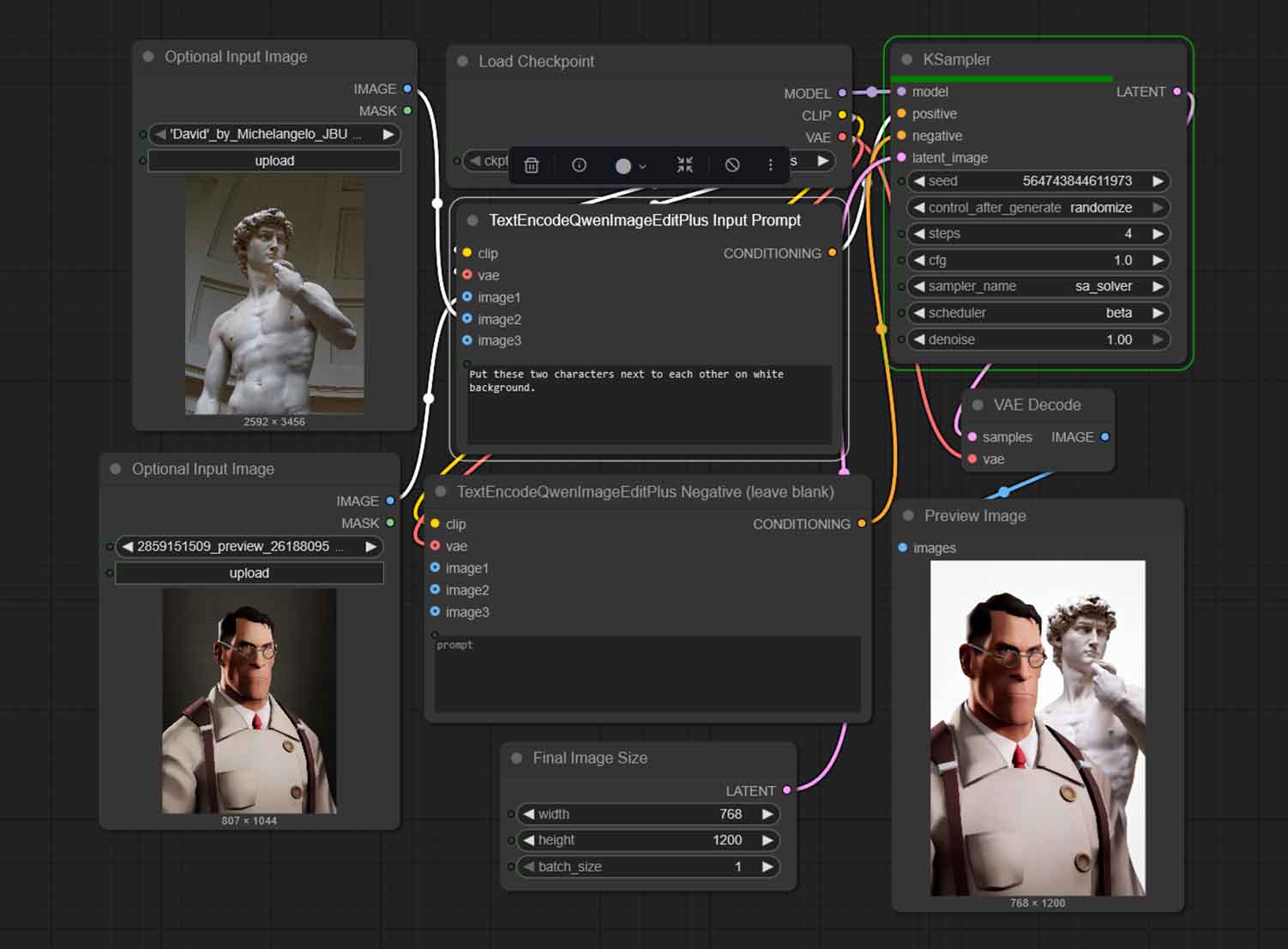
Task: Toggle the input socket beside the seed widget
Action: (x=900, y=181)
